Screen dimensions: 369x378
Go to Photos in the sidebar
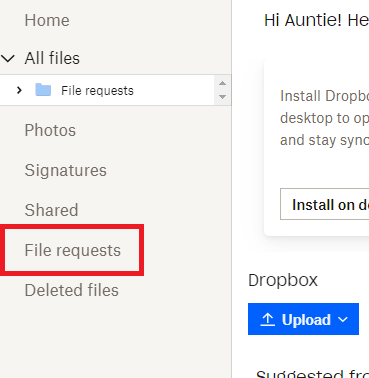point(50,130)
